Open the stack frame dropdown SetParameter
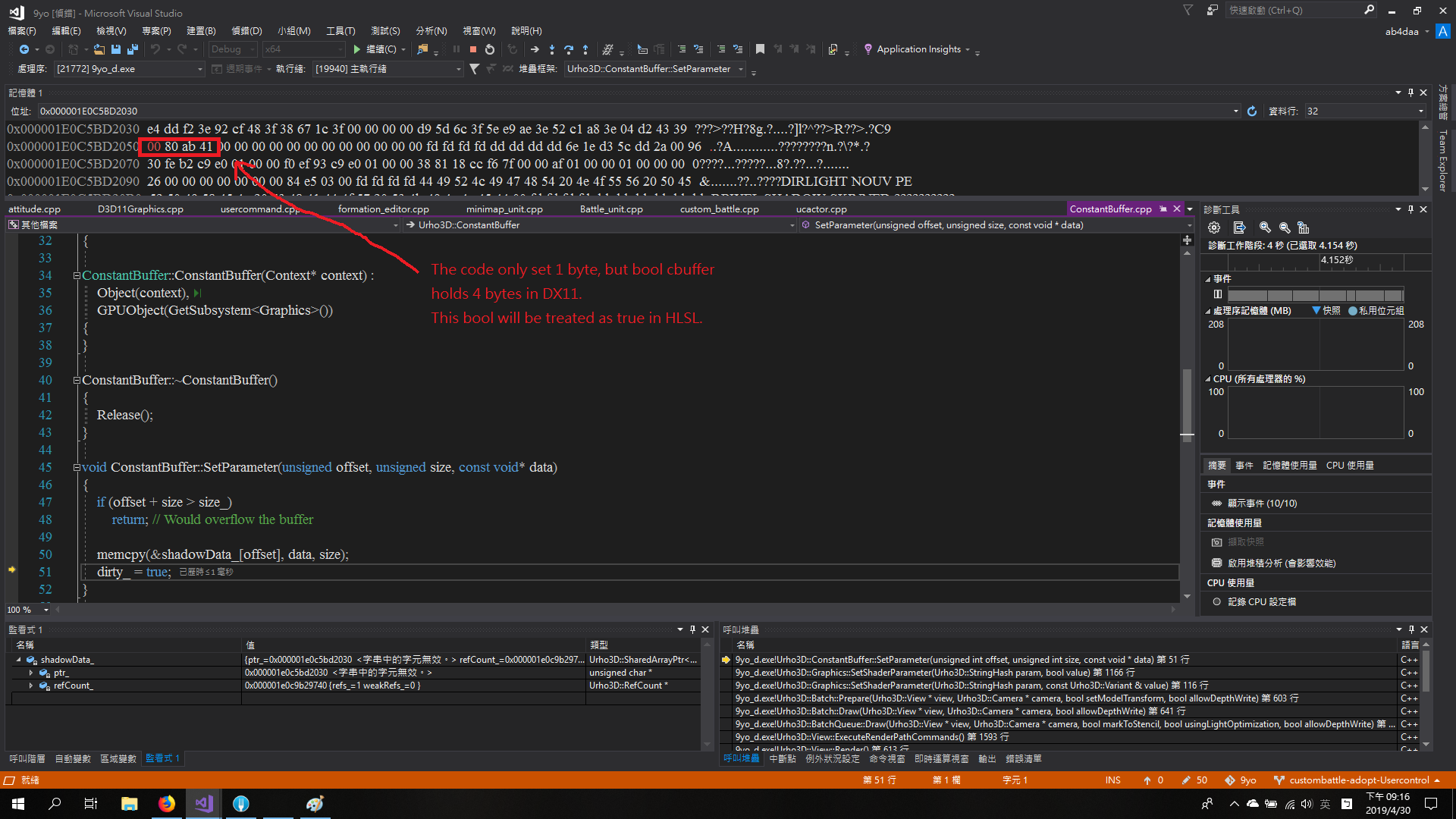The image size is (1456, 819). point(655,69)
